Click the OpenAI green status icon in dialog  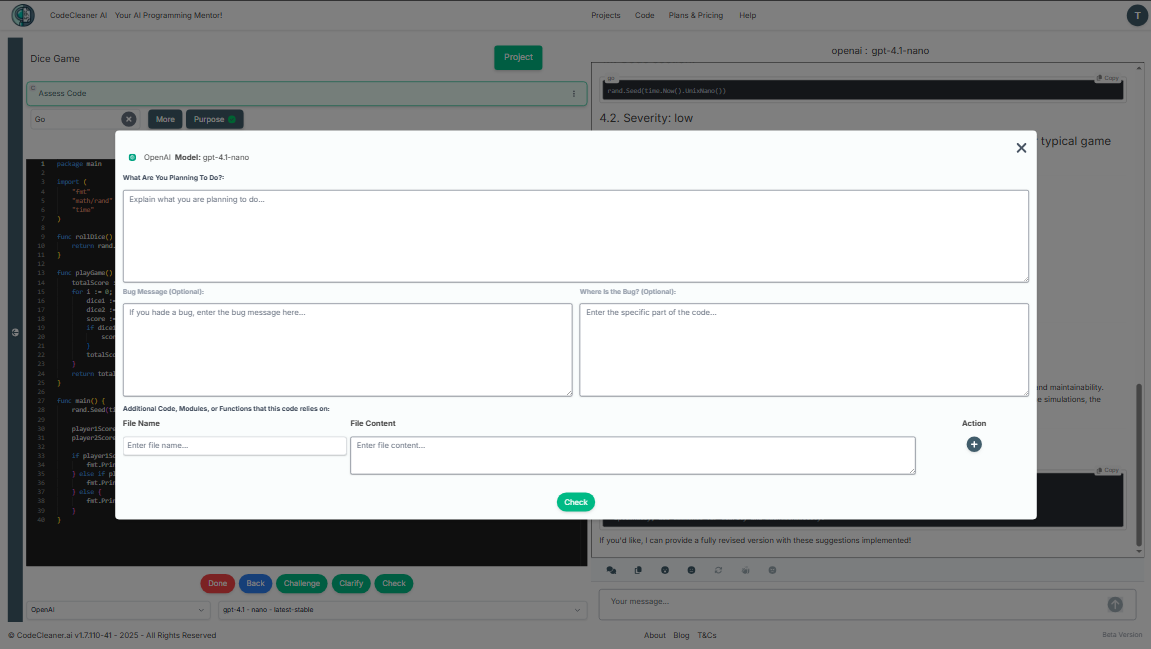[x=132, y=157]
